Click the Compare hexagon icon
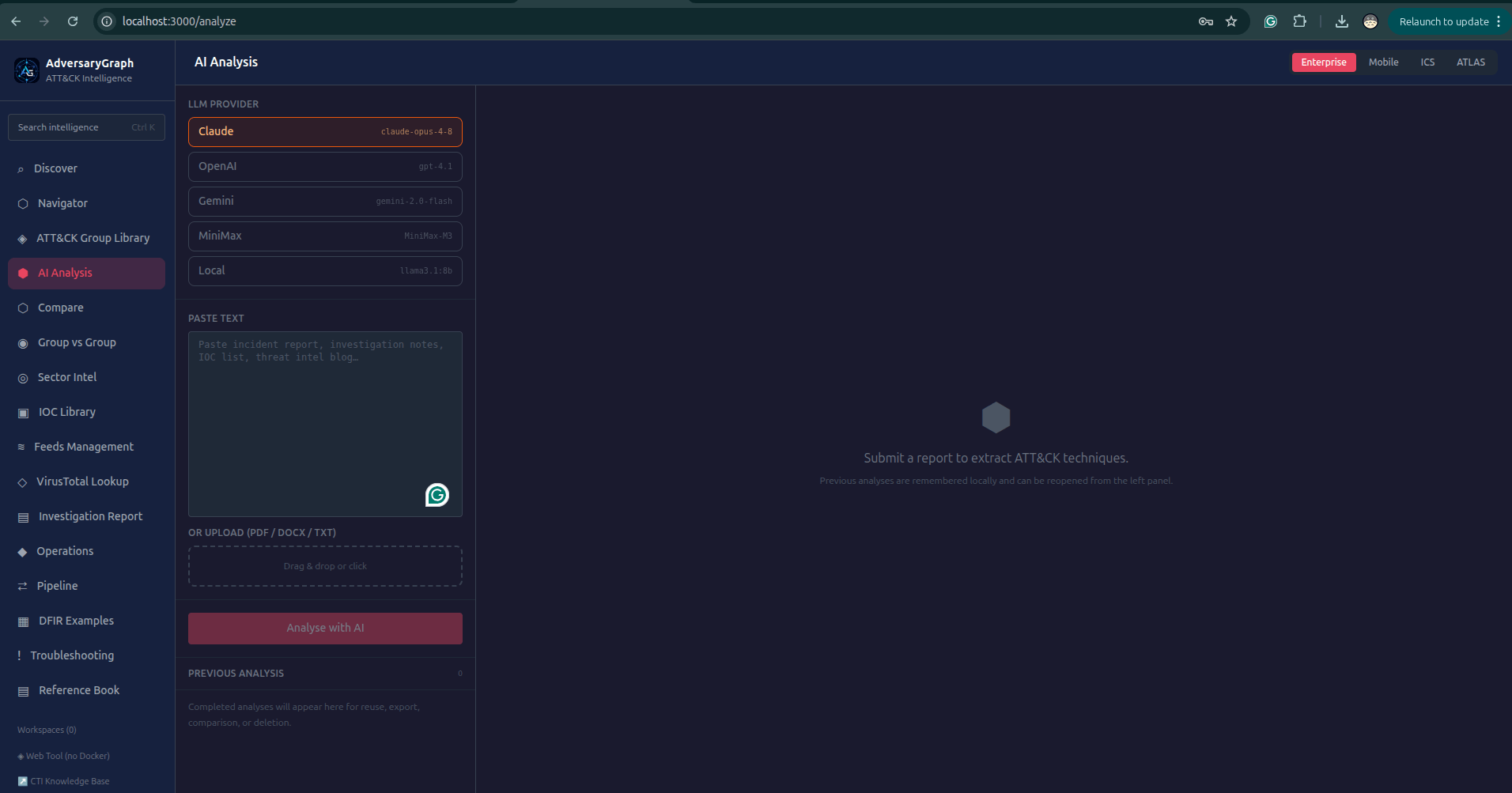The width and height of the screenshot is (1512, 793). [x=23, y=308]
